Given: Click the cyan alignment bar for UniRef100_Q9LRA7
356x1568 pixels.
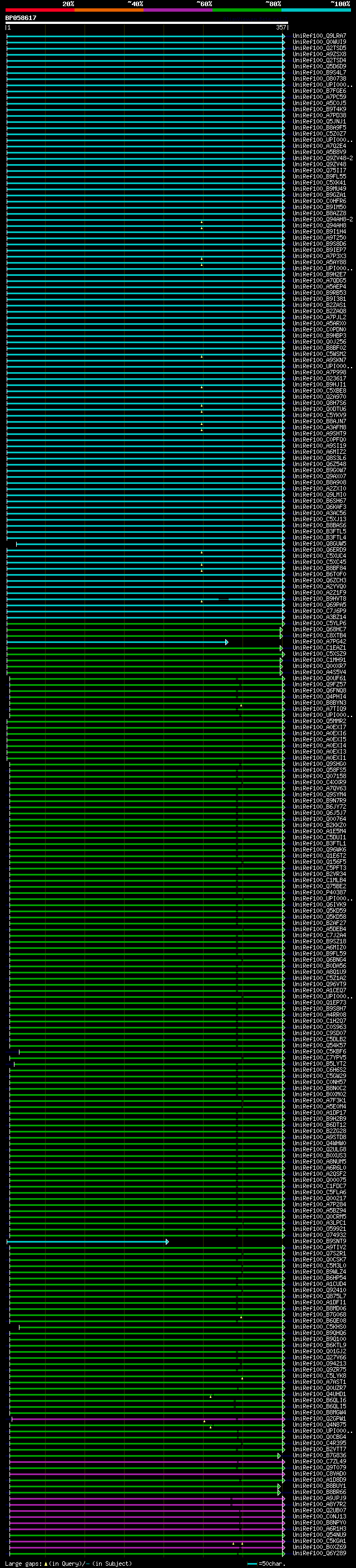Looking at the screenshot, I should tap(145, 36).
